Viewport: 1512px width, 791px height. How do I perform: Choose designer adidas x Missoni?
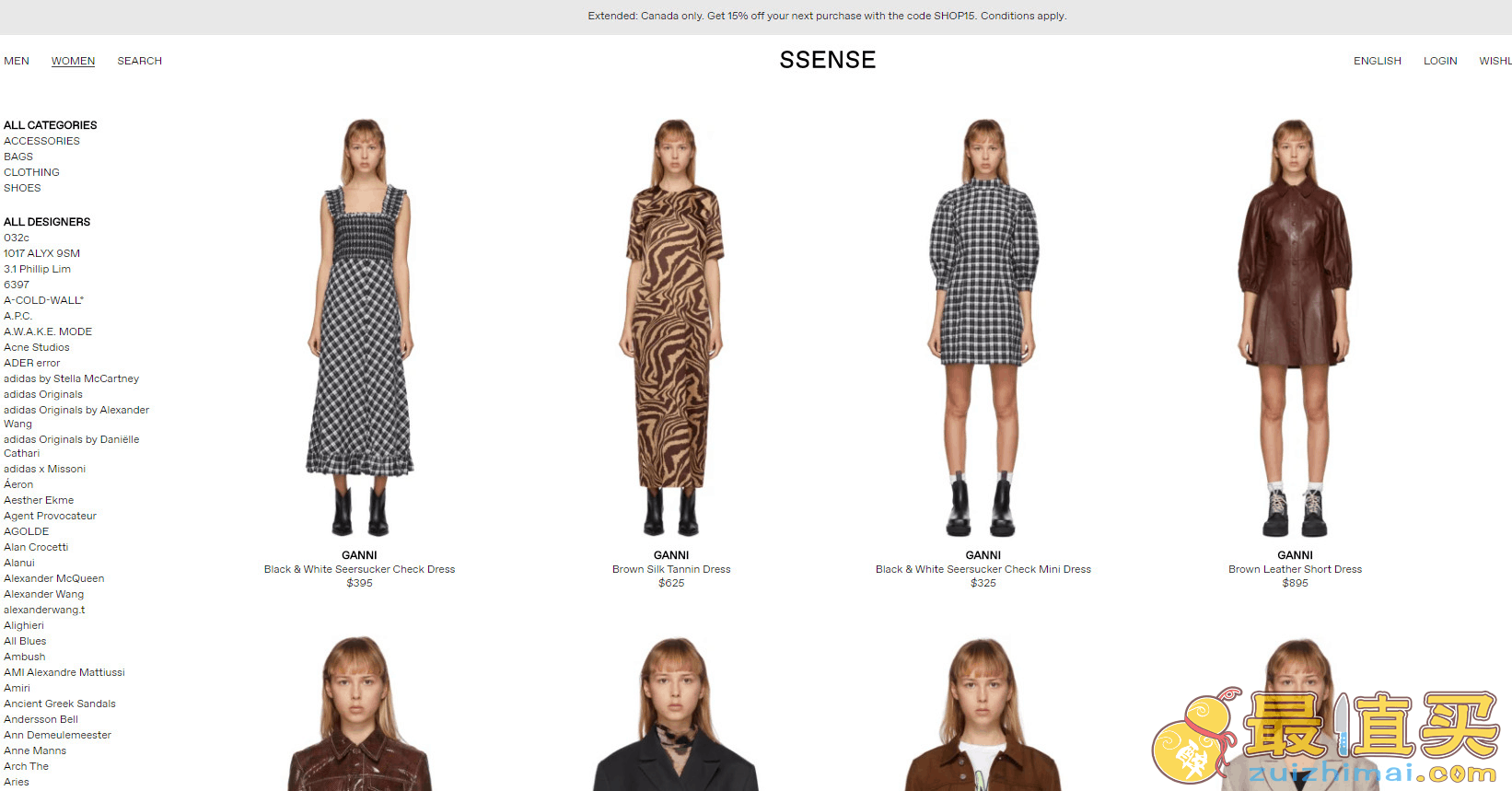tap(44, 469)
